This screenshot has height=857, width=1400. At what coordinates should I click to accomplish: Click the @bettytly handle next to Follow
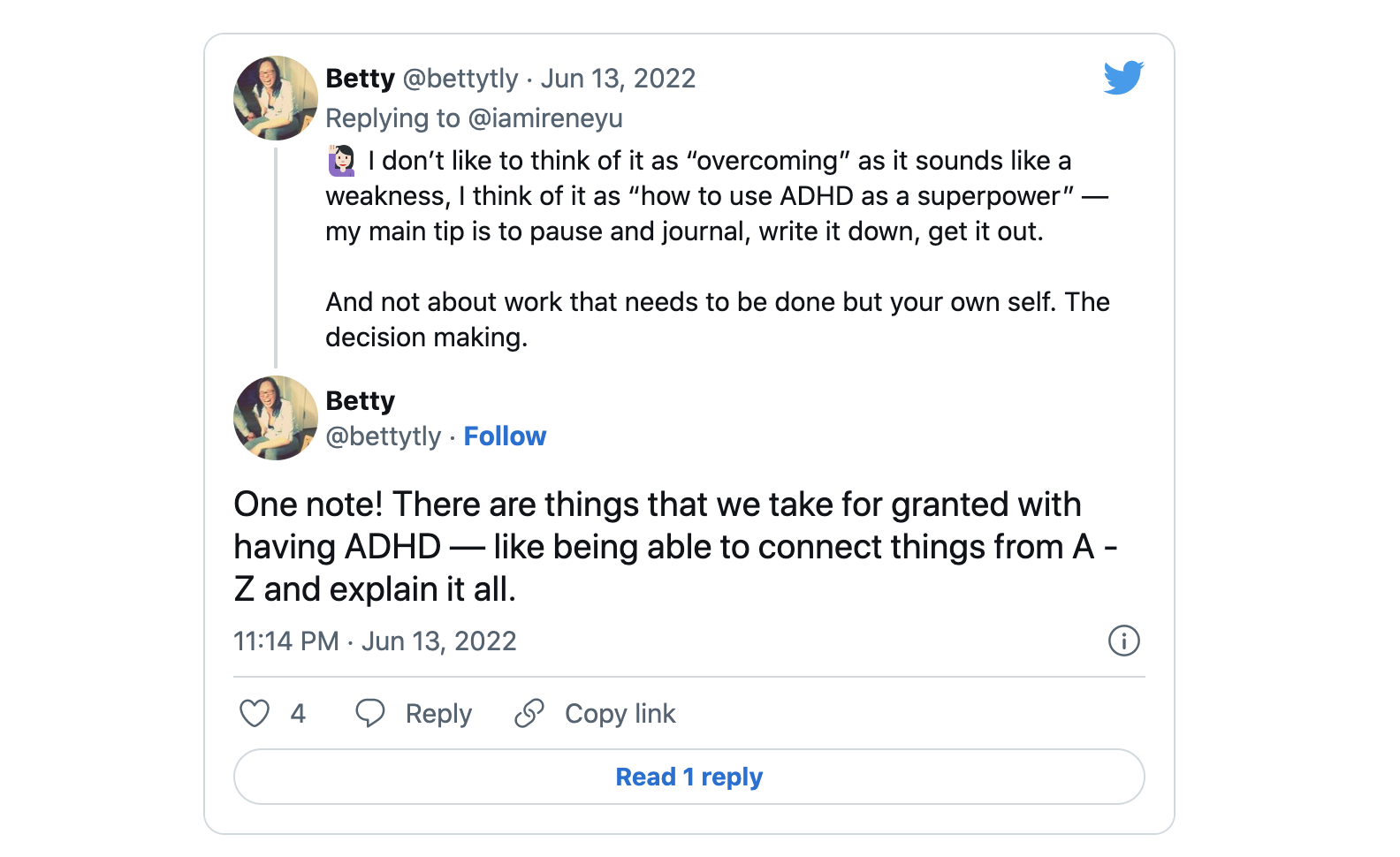point(383,436)
